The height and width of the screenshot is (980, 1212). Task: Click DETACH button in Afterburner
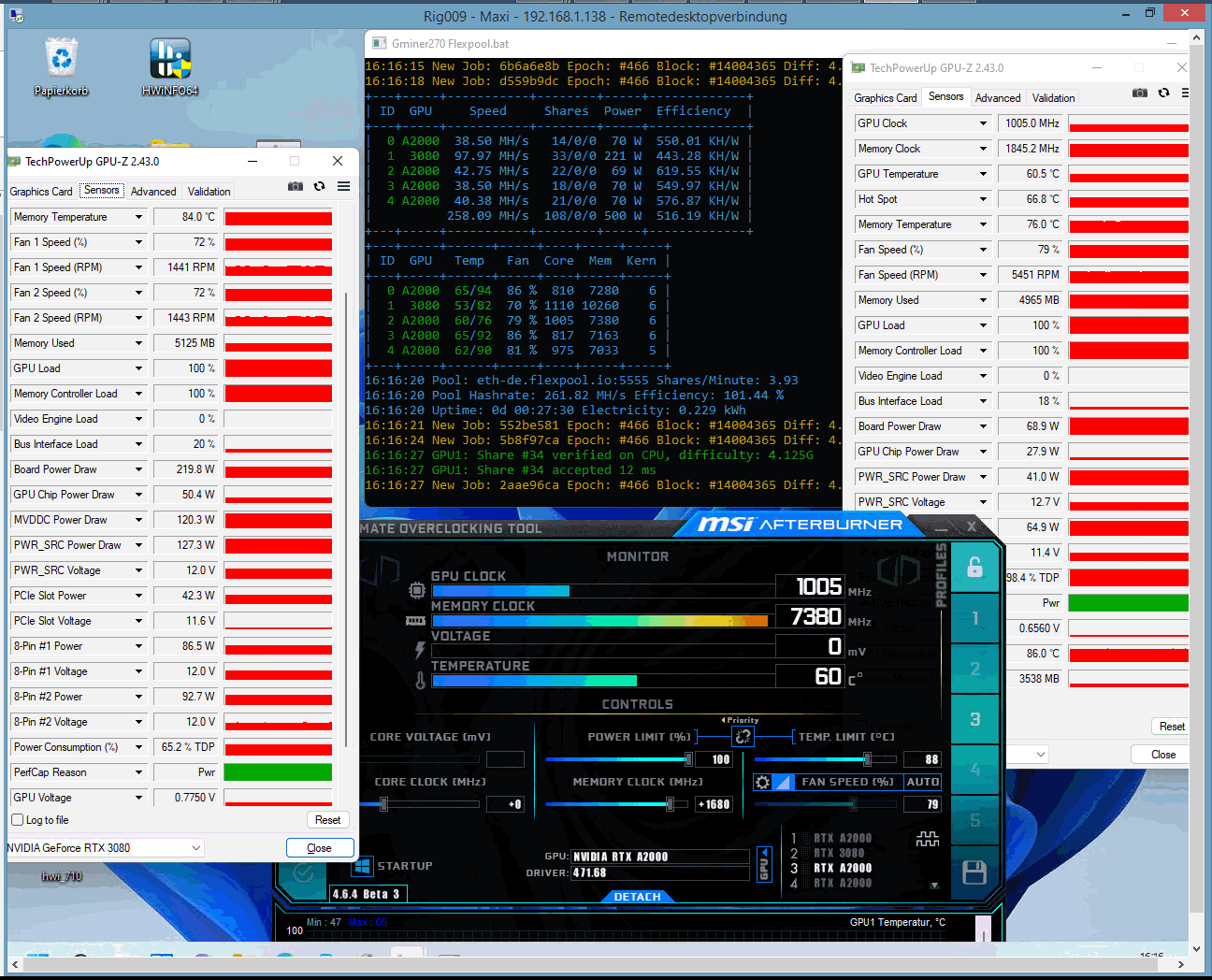(637, 896)
